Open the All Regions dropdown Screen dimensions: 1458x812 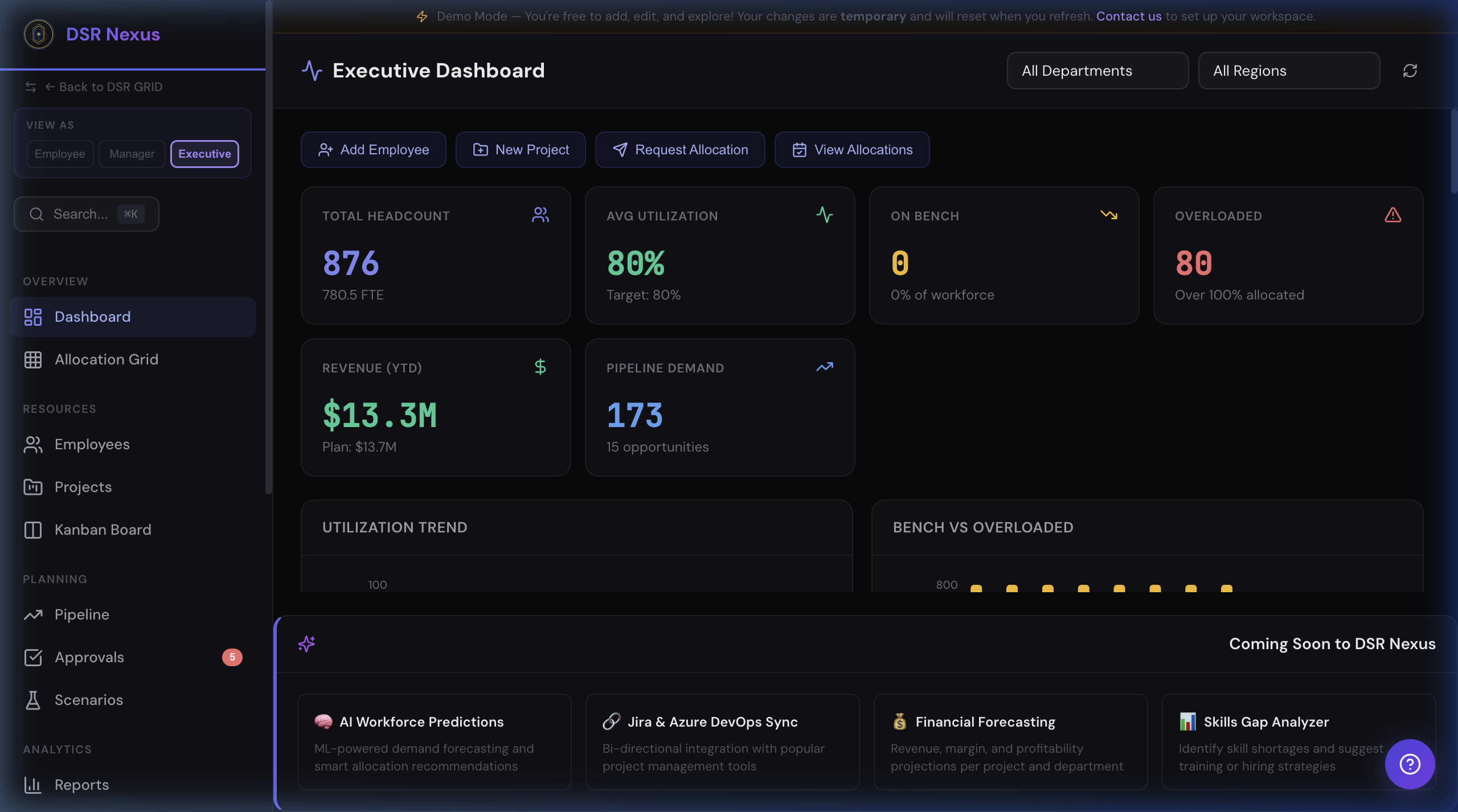1289,70
